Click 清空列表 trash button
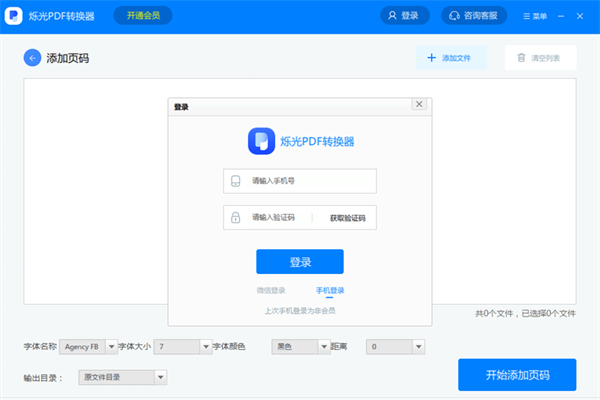The height and width of the screenshot is (400, 600). tap(540, 58)
